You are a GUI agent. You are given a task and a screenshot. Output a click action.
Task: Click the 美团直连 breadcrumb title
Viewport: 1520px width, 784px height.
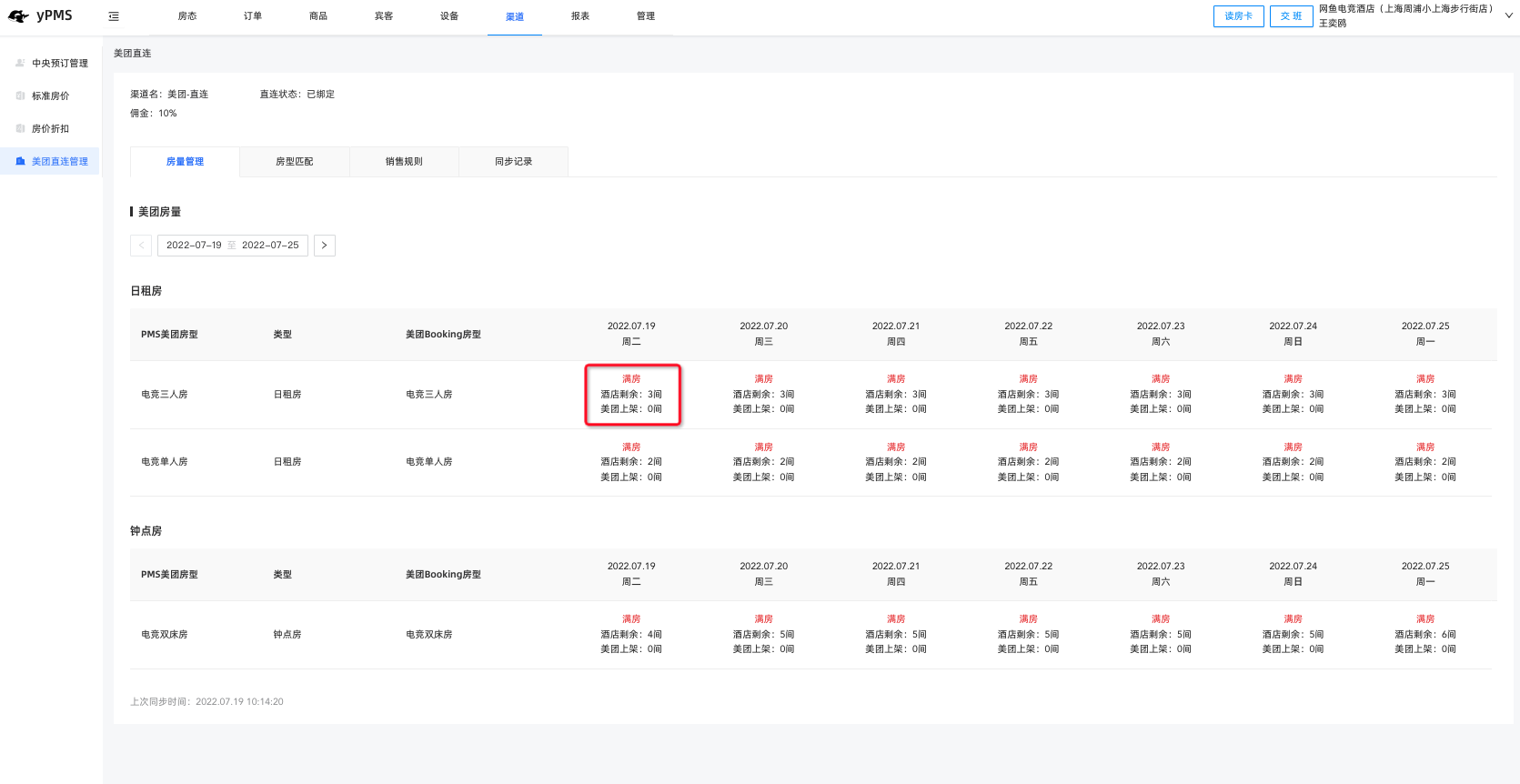(133, 54)
